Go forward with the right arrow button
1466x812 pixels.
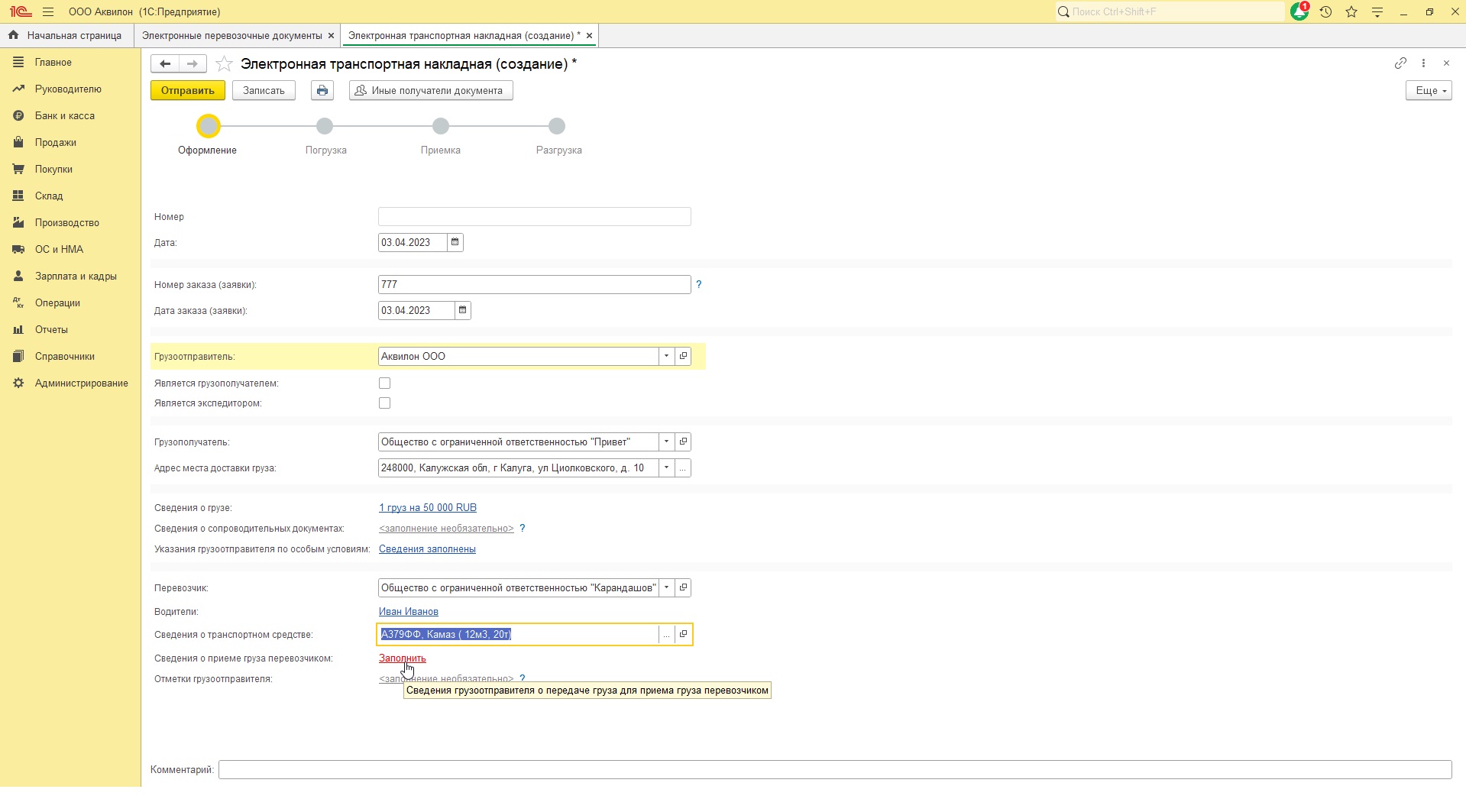click(193, 64)
